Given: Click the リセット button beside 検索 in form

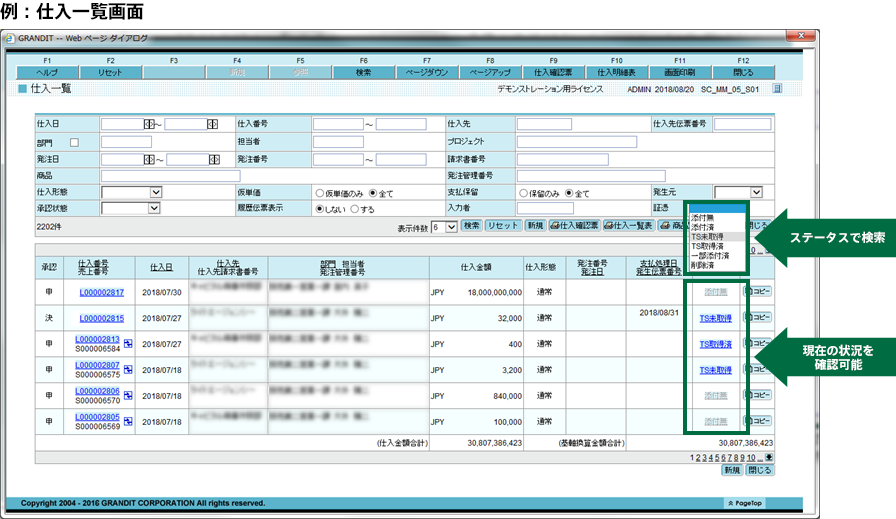Looking at the screenshot, I should pos(503,226).
